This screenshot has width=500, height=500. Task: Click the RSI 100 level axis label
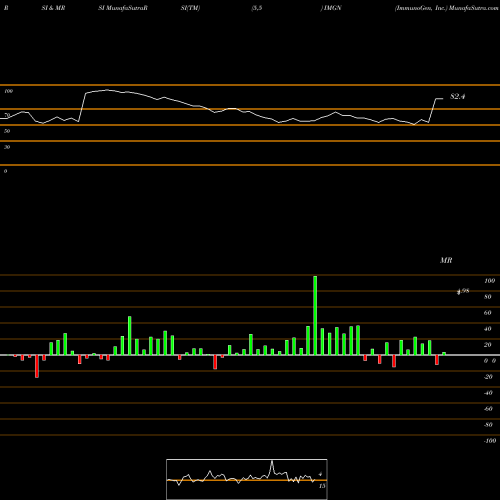pyautogui.click(x=8, y=91)
